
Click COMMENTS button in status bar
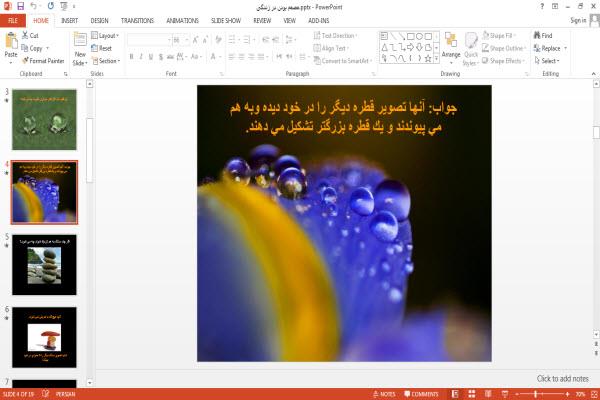click(x=421, y=394)
